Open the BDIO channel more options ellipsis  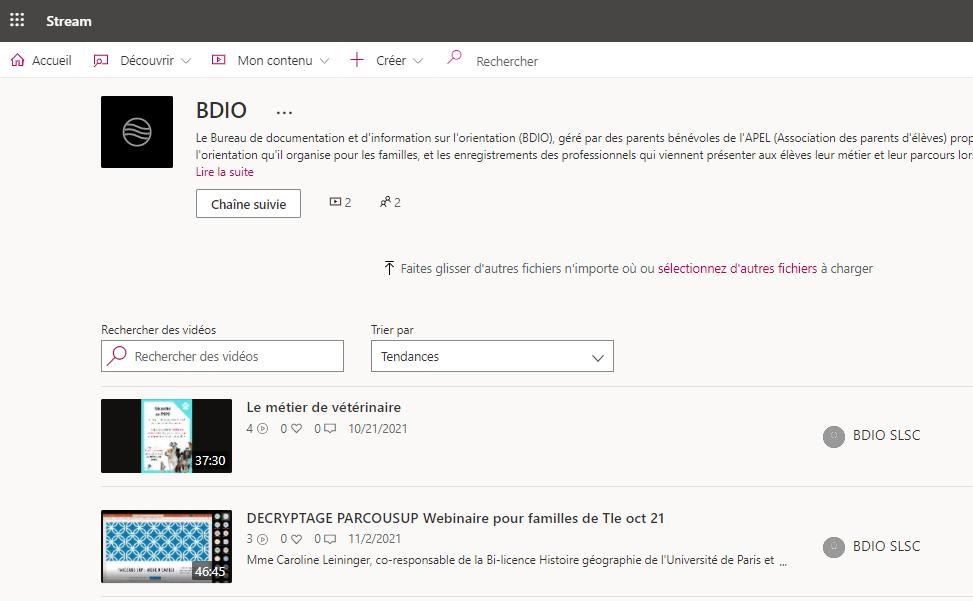(x=284, y=112)
